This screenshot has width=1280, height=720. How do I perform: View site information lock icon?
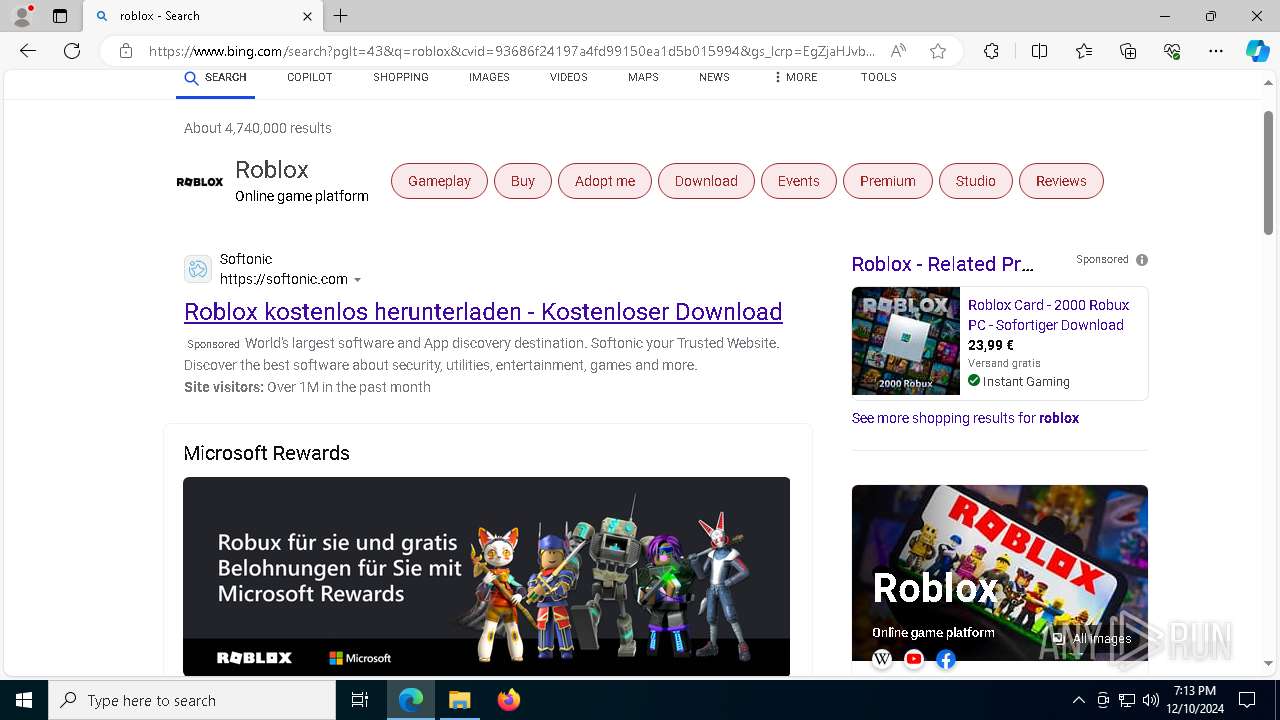click(126, 51)
